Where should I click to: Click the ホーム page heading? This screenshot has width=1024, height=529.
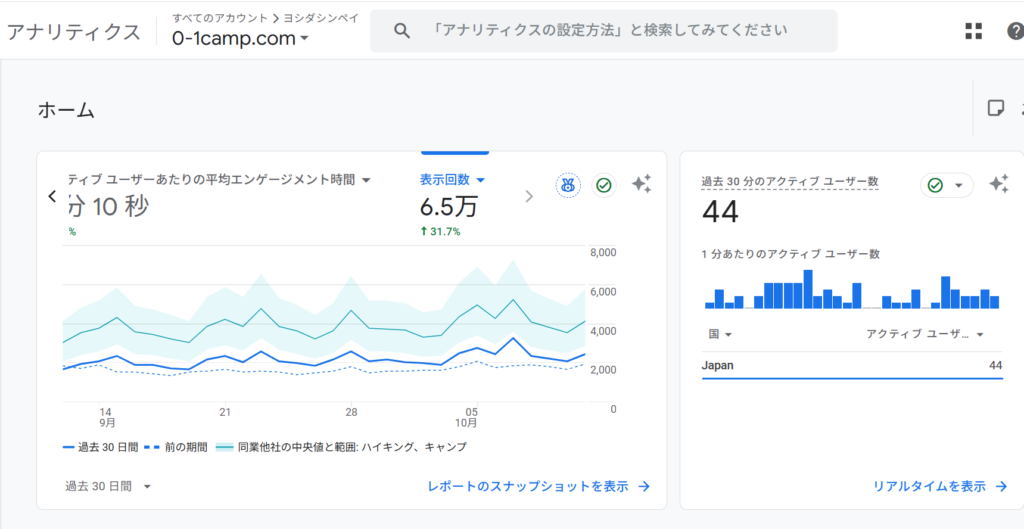click(x=66, y=110)
